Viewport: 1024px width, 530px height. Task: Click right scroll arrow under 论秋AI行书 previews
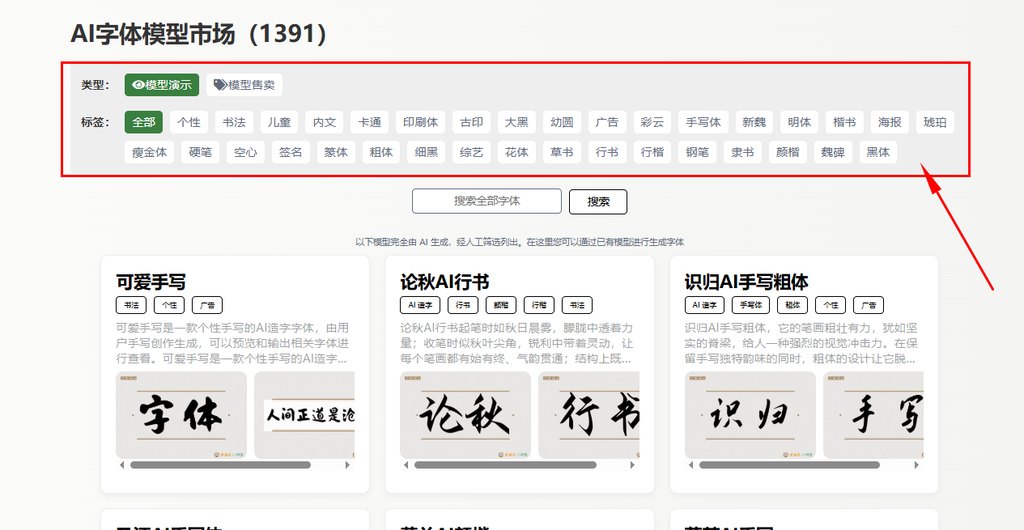point(632,465)
